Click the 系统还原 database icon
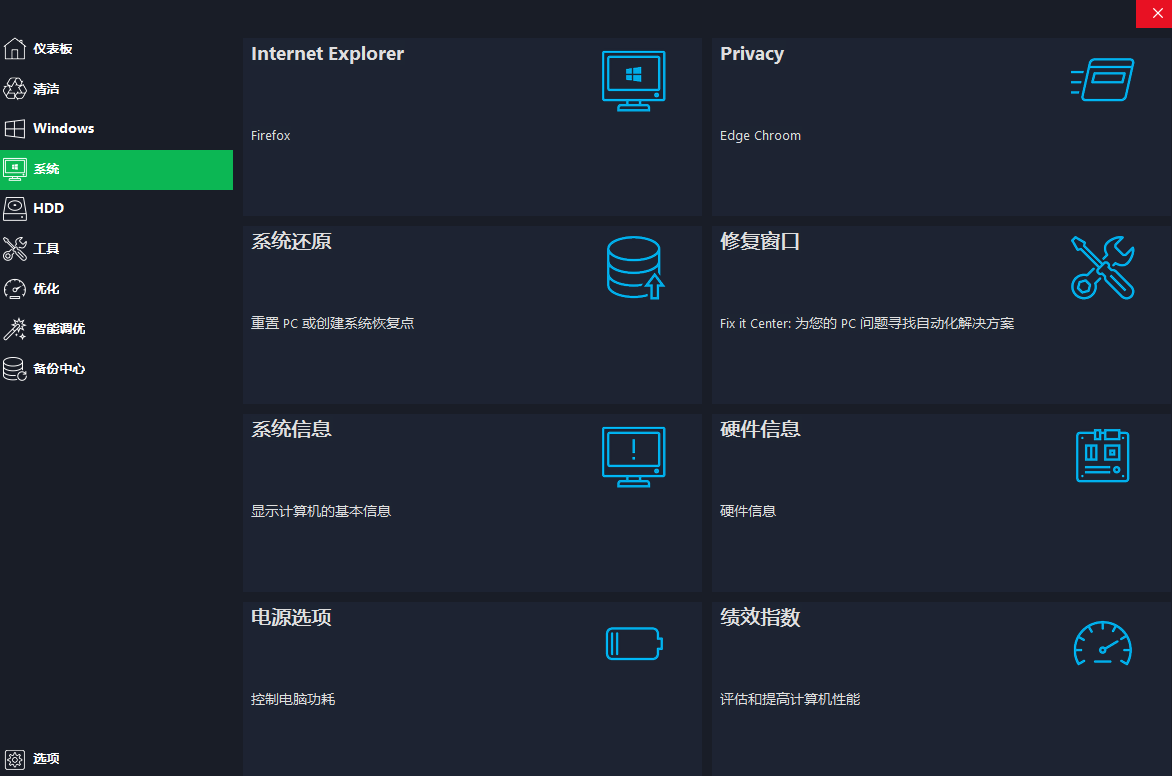The width and height of the screenshot is (1172, 776). [x=634, y=268]
